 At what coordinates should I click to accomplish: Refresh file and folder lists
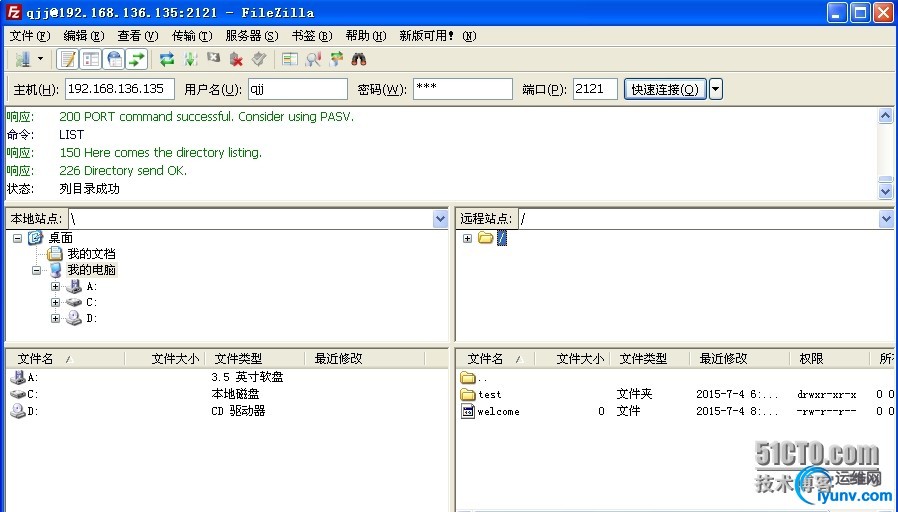click(x=167, y=59)
